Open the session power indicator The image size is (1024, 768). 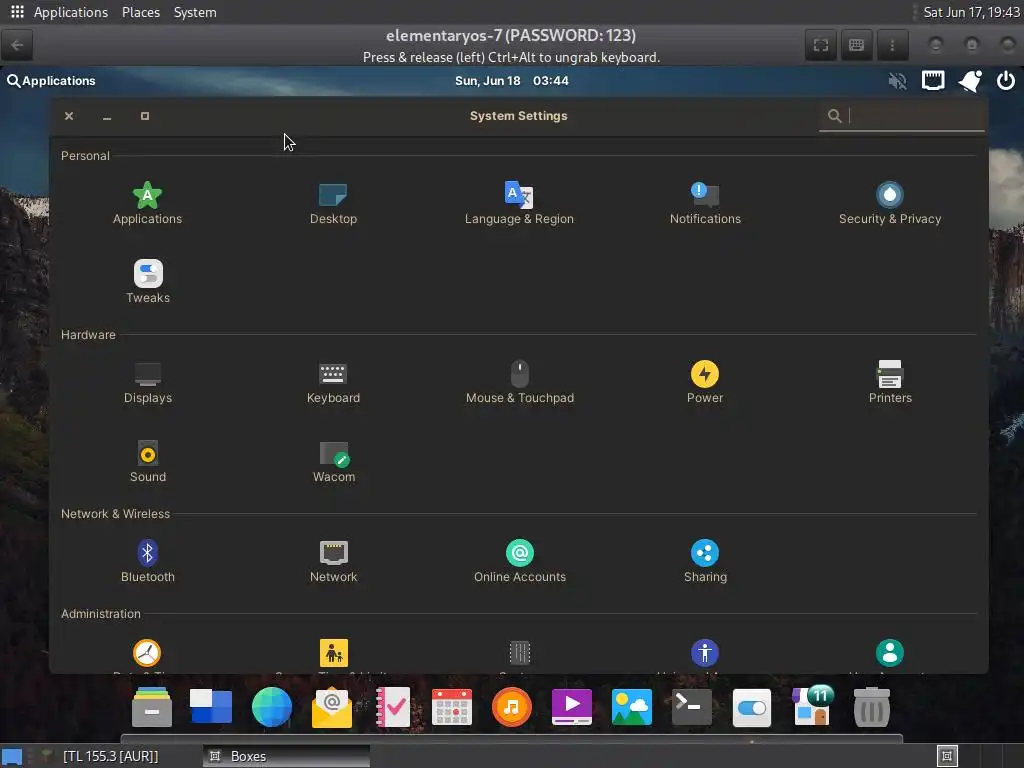pyautogui.click(x=1006, y=81)
